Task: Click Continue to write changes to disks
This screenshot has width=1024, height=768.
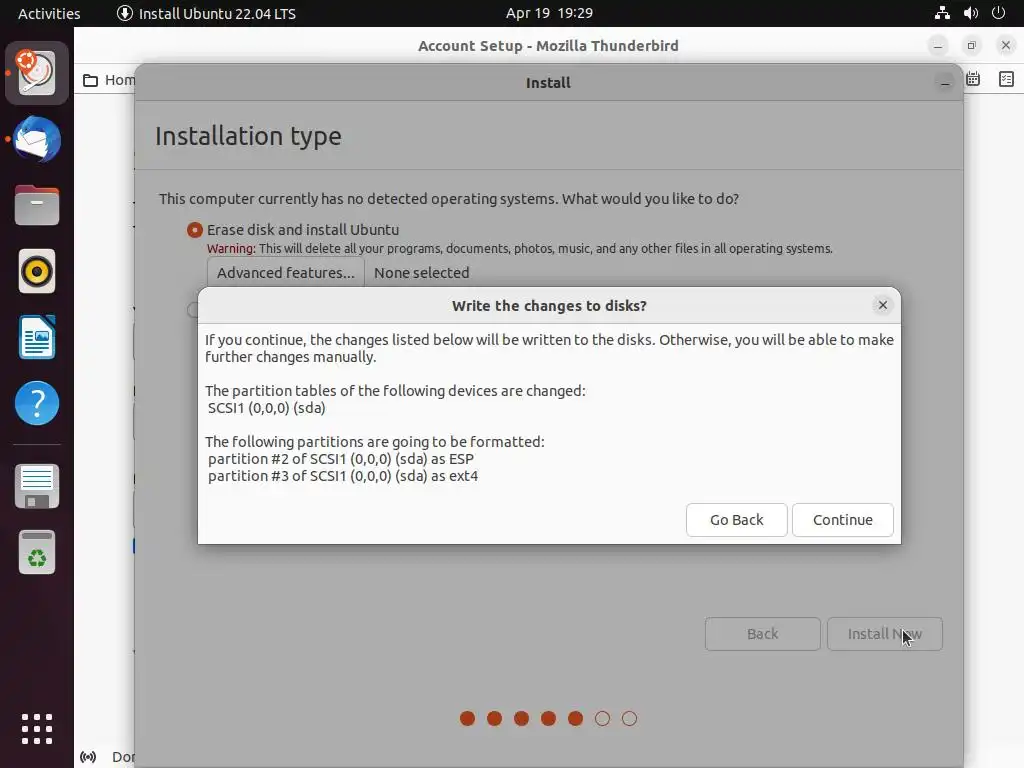Action: pyautogui.click(x=842, y=520)
